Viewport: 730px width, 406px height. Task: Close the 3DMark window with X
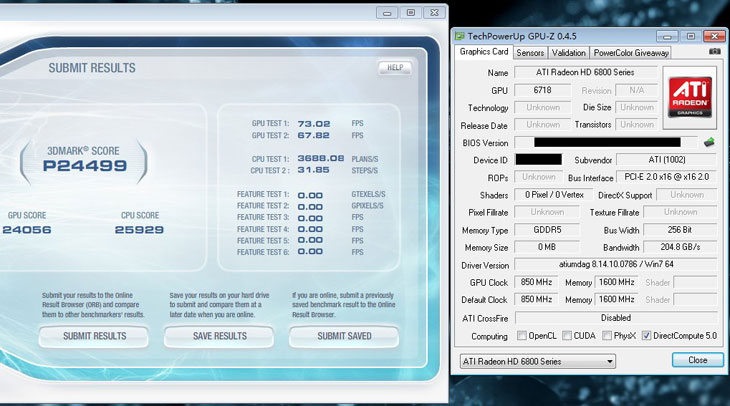click(432, 13)
